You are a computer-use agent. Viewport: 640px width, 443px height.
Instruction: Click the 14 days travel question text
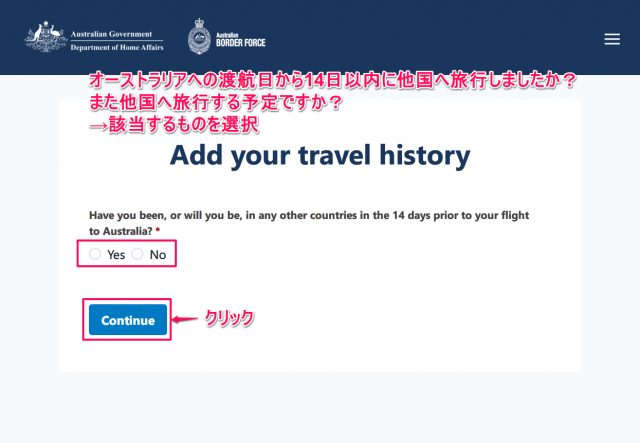pos(309,223)
